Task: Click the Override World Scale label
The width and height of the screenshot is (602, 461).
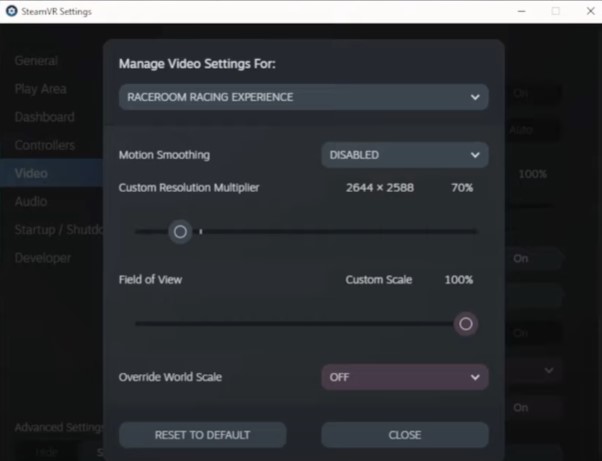Action: 170,377
